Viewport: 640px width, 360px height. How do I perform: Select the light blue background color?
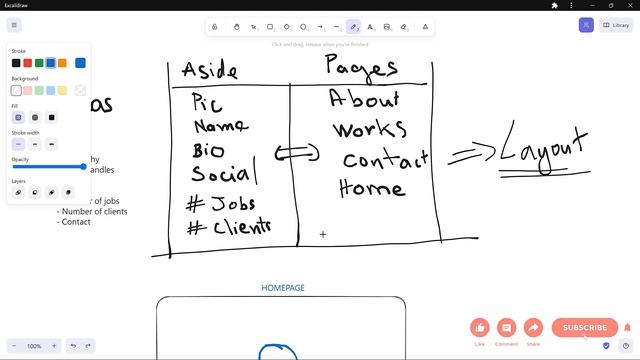click(x=51, y=90)
